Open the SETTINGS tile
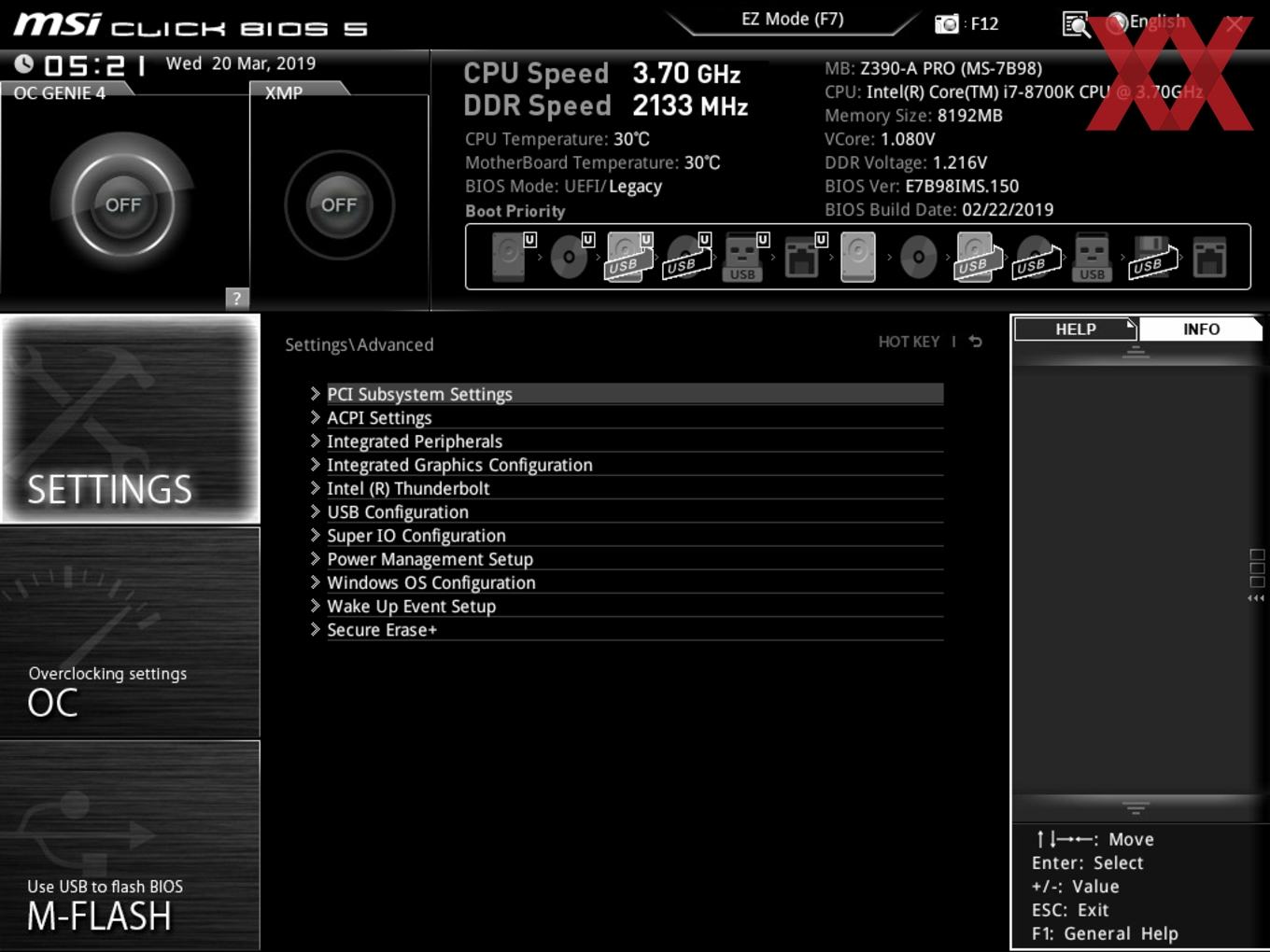Image resolution: width=1270 pixels, height=952 pixels. 131,418
